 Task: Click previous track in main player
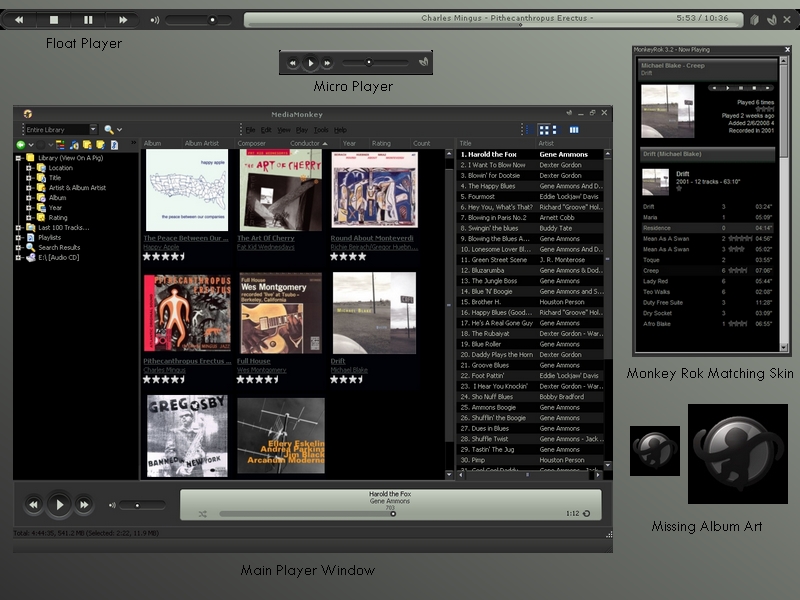point(33,505)
